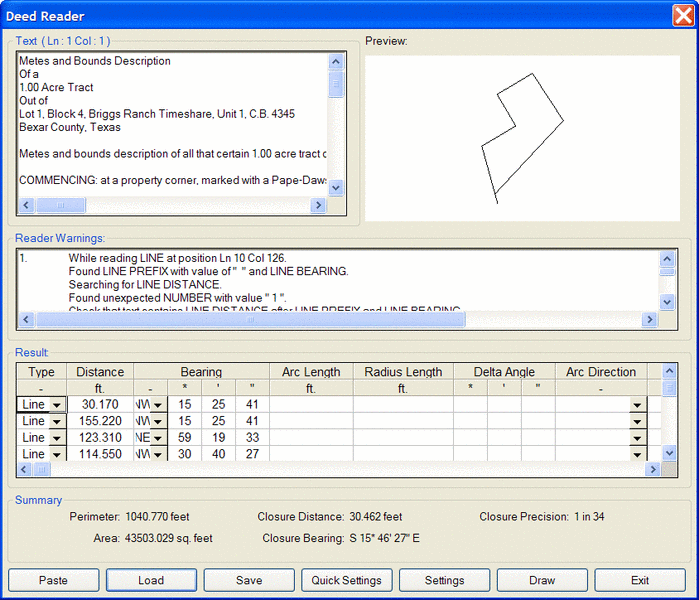Click Result table horizontal scrollbar thumb
The image size is (699, 600).
tap(42, 469)
